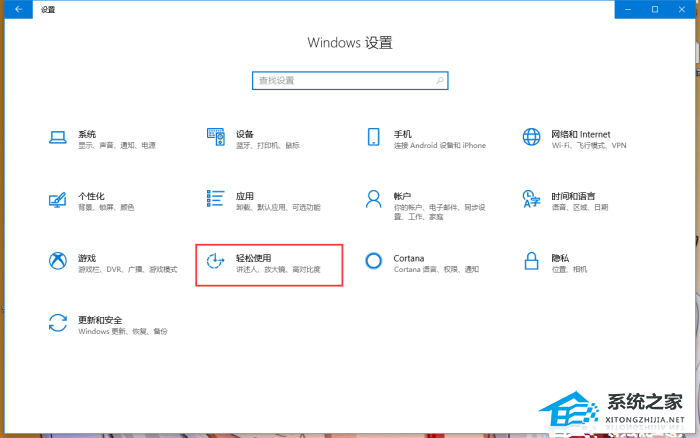Open the Network globe icon (网络和 Internet)

[x=531, y=137]
